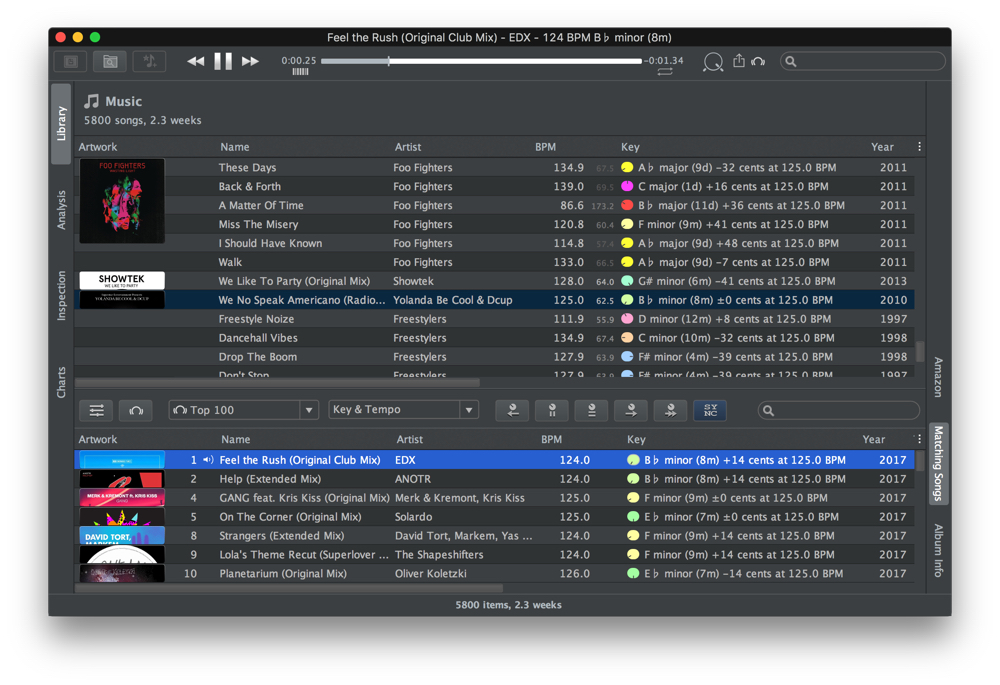Click the music note Music library icon
1000x685 pixels.
coord(92,101)
